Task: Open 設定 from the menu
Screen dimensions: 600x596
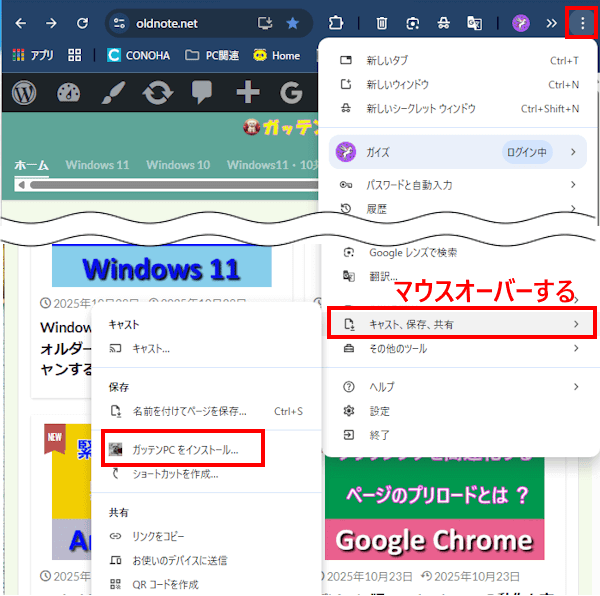Action: 461,411
